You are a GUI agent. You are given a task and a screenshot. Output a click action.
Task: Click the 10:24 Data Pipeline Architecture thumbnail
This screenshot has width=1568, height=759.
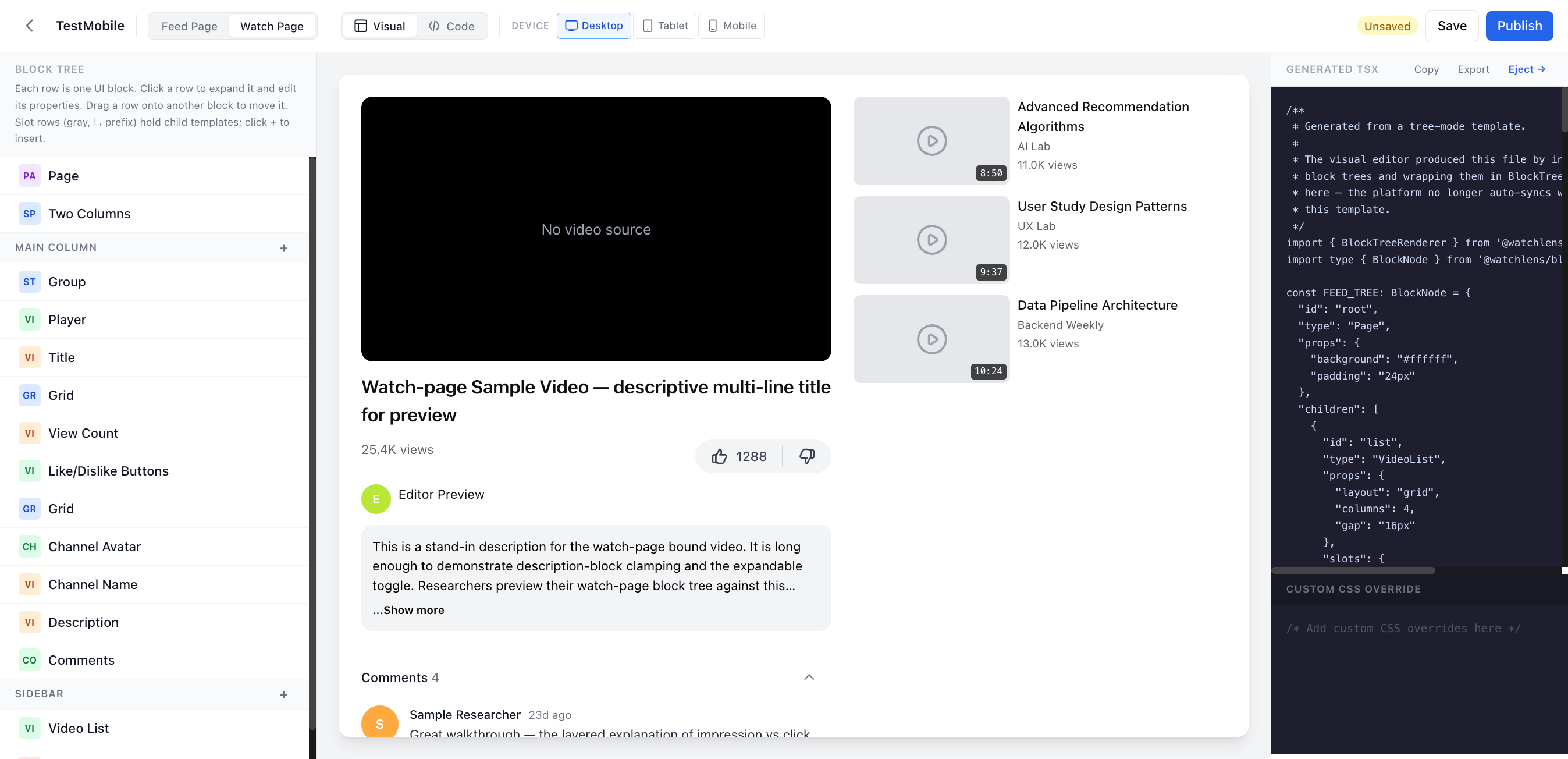[931, 339]
